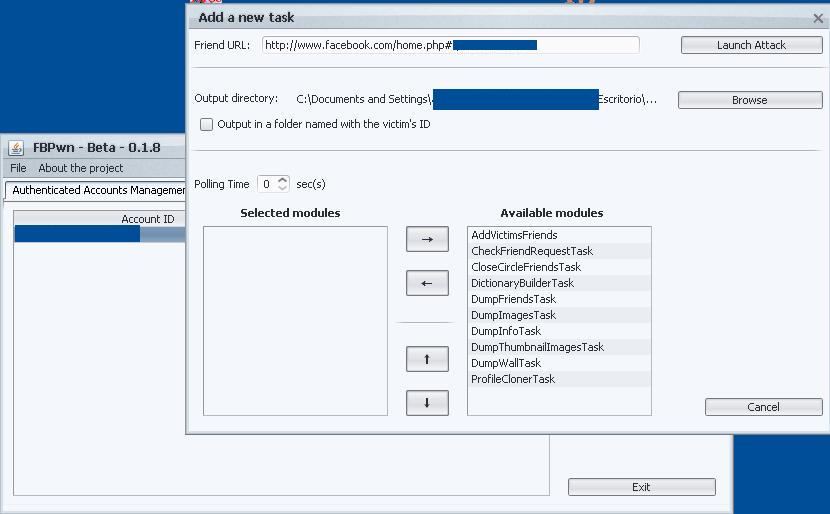Image resolution: width=830 pixels, height=514 pixels.
Task: Open the File menu
Action: click(18, 168)
